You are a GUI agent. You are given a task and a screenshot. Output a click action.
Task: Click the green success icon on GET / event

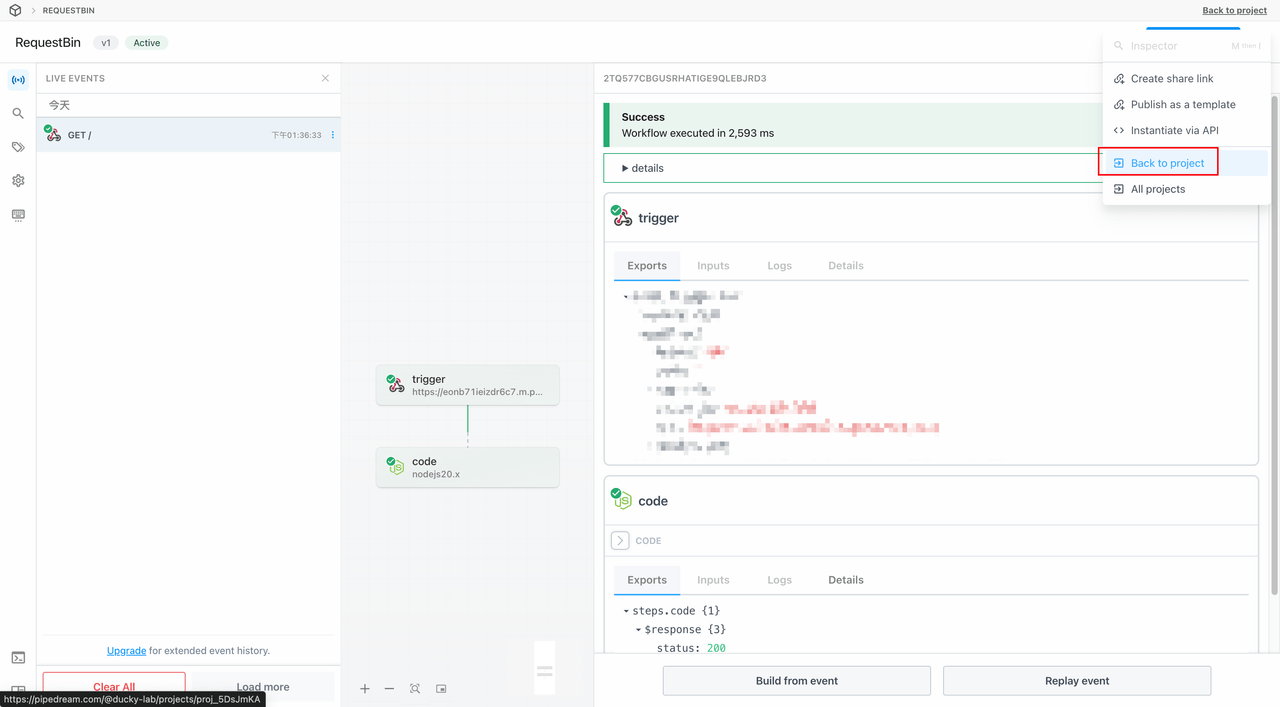coord(48,129)
